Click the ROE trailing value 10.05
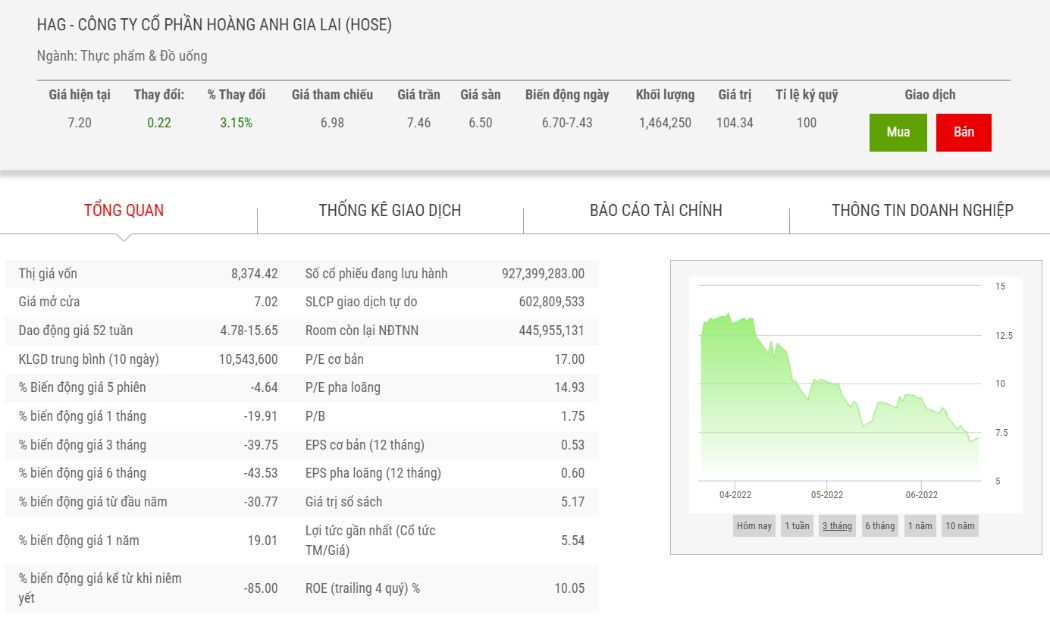The height and width of the screenshot is (630, 1050). point(570,588)
